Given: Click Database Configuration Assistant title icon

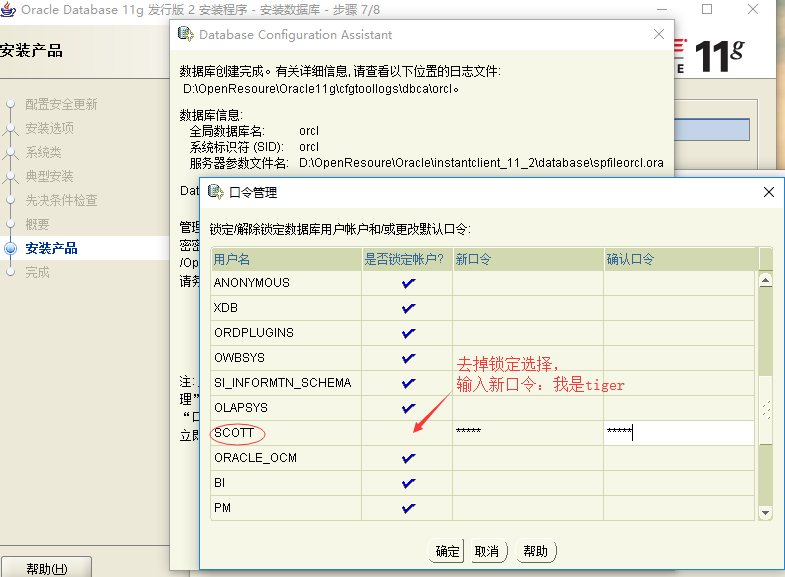Looking at the screenshot, I should point(186,34).
